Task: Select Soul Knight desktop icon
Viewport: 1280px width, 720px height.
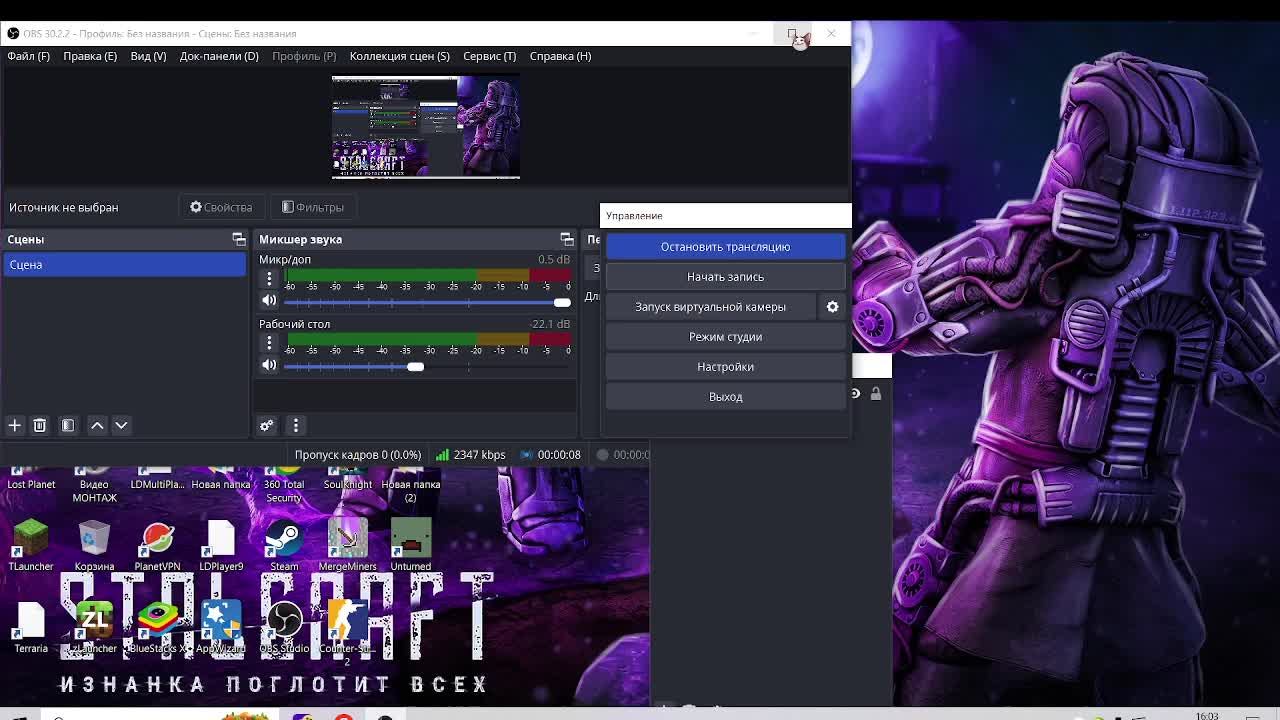Action: click(x=347, y=480)
